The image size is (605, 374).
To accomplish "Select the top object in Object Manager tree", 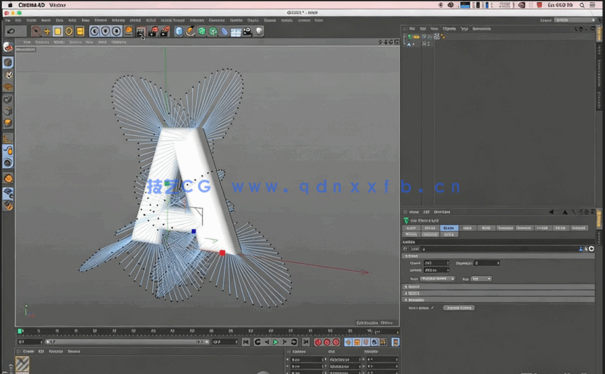I will point(415,37).
